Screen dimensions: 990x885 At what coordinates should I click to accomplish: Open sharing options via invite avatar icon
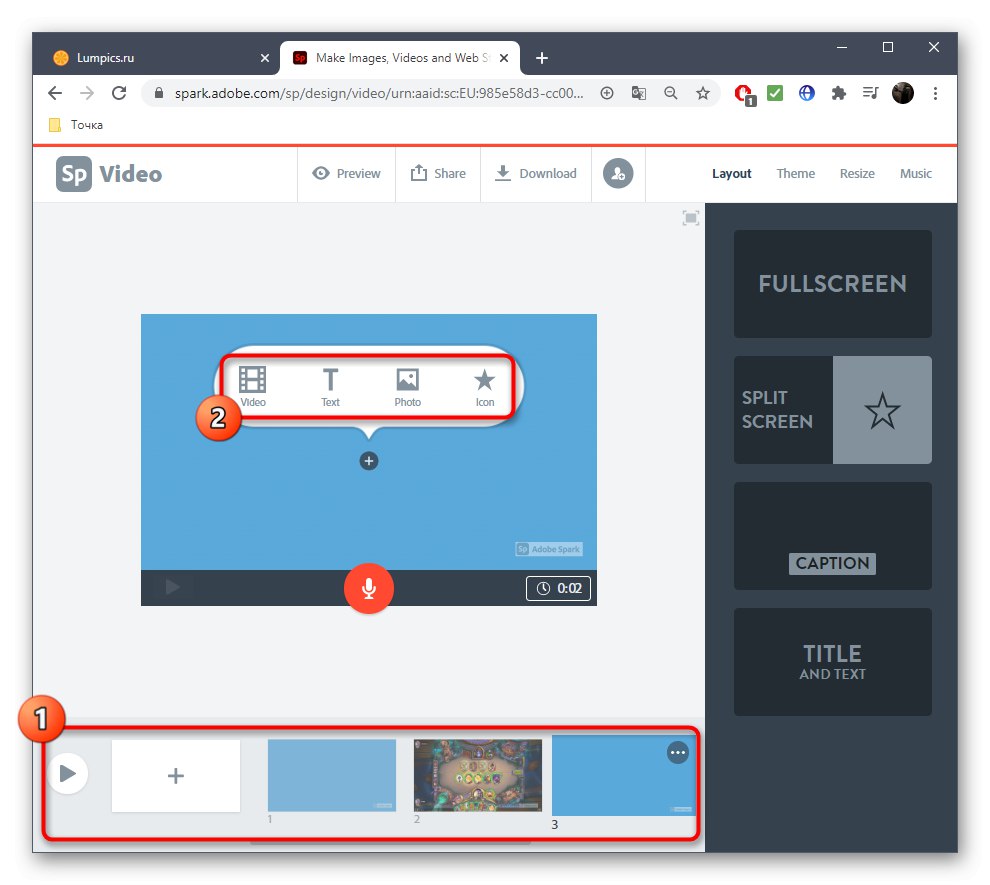coord(618,173)
